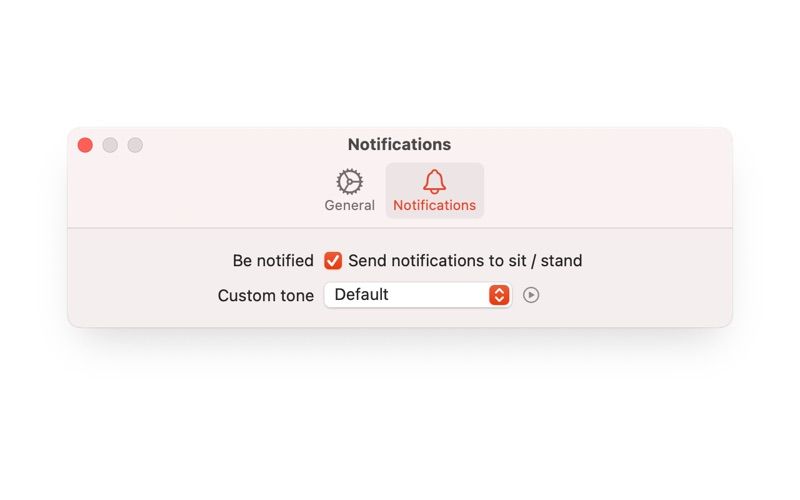Click the "Custom tone" label
The image size is (800, 500).
[x=265, y=295]
